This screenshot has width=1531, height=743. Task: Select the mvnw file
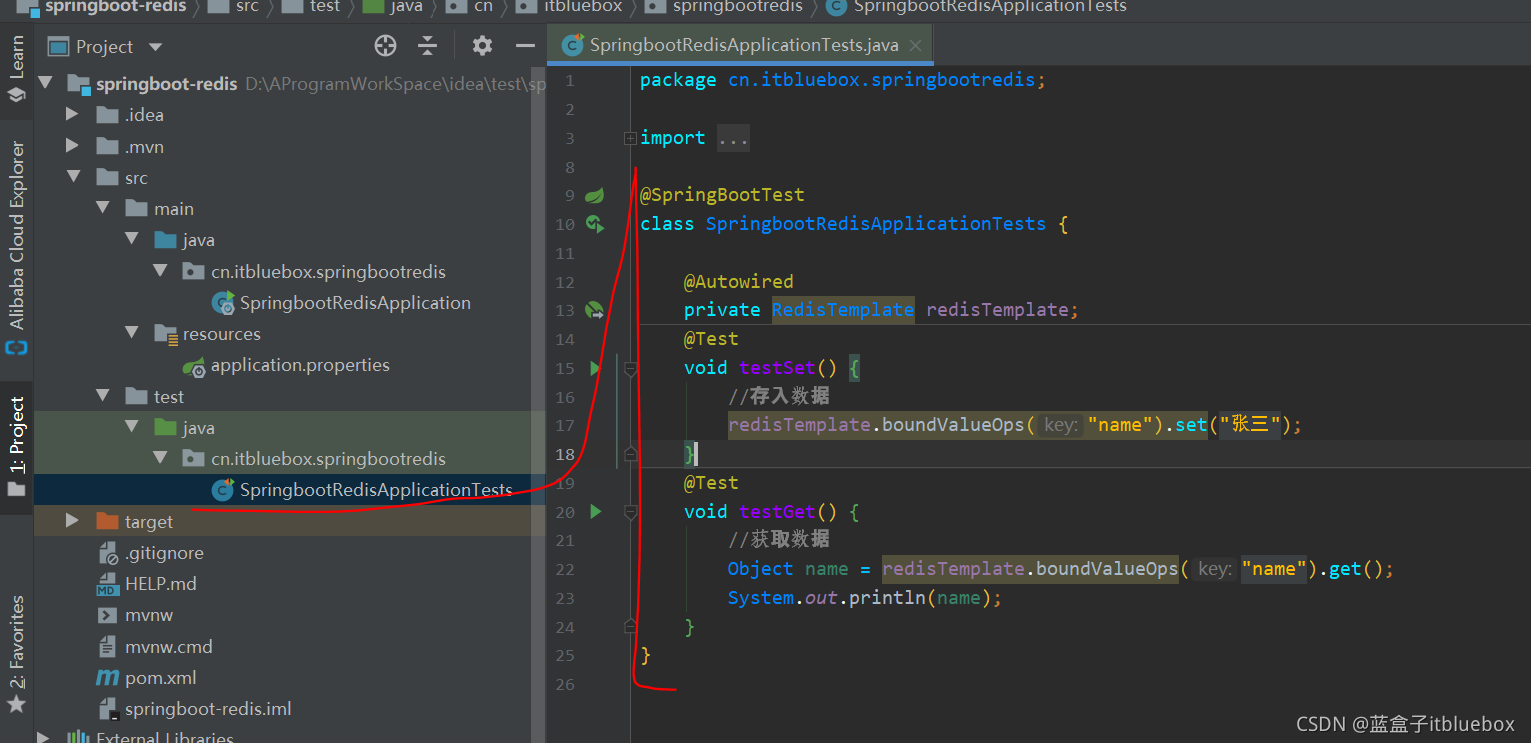click(x=149, y=615)
